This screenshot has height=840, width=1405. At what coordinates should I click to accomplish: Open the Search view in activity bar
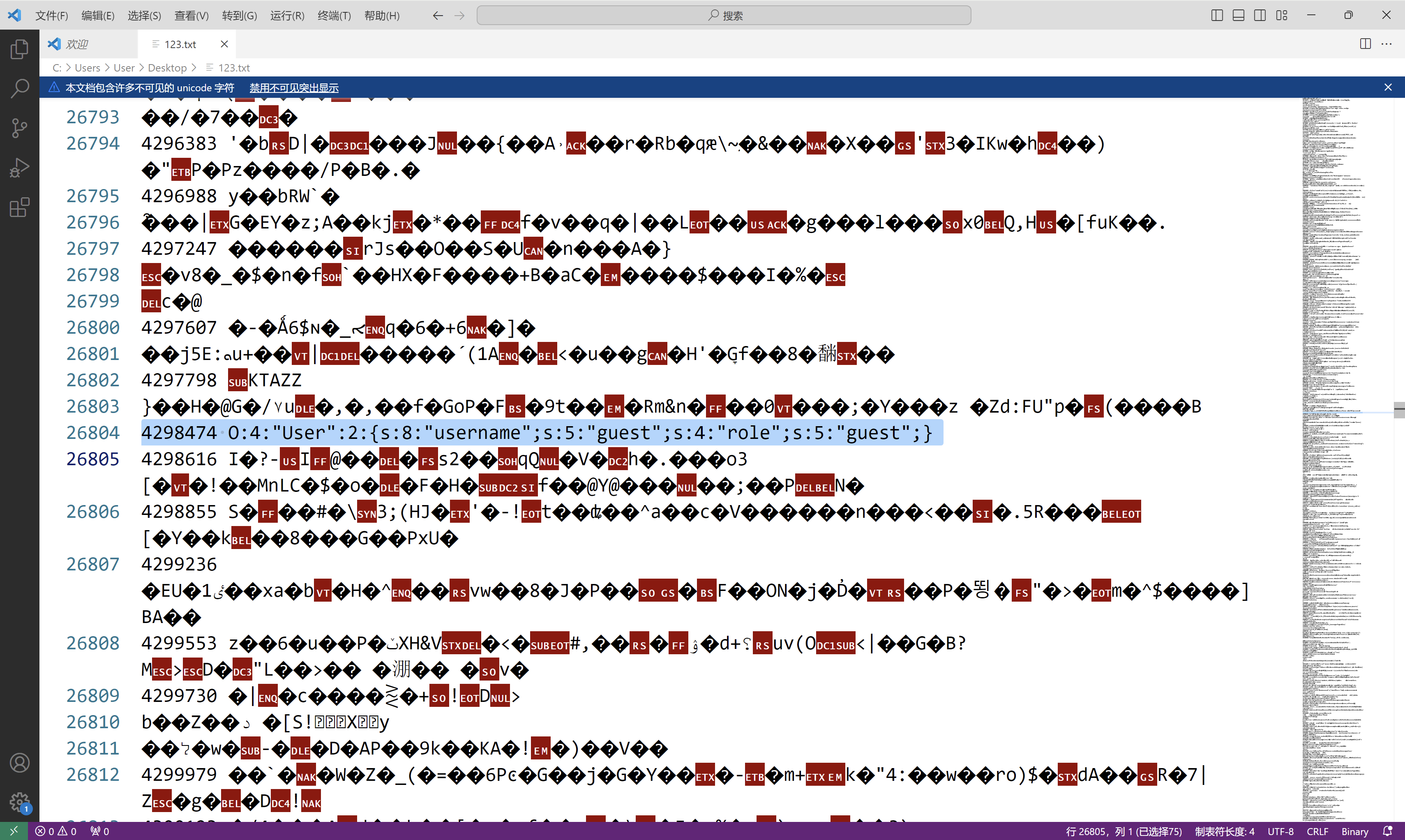coord(19,88)
